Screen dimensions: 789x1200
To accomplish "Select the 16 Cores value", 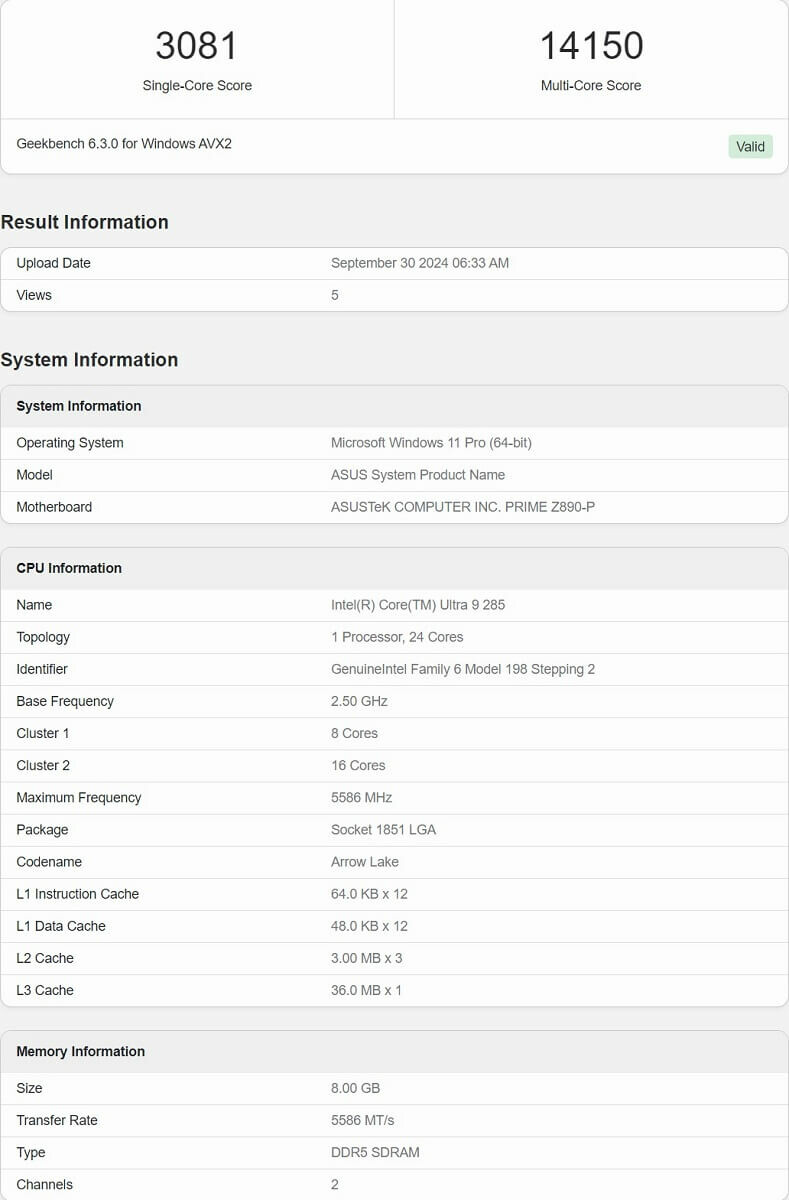I will [358, 765].
